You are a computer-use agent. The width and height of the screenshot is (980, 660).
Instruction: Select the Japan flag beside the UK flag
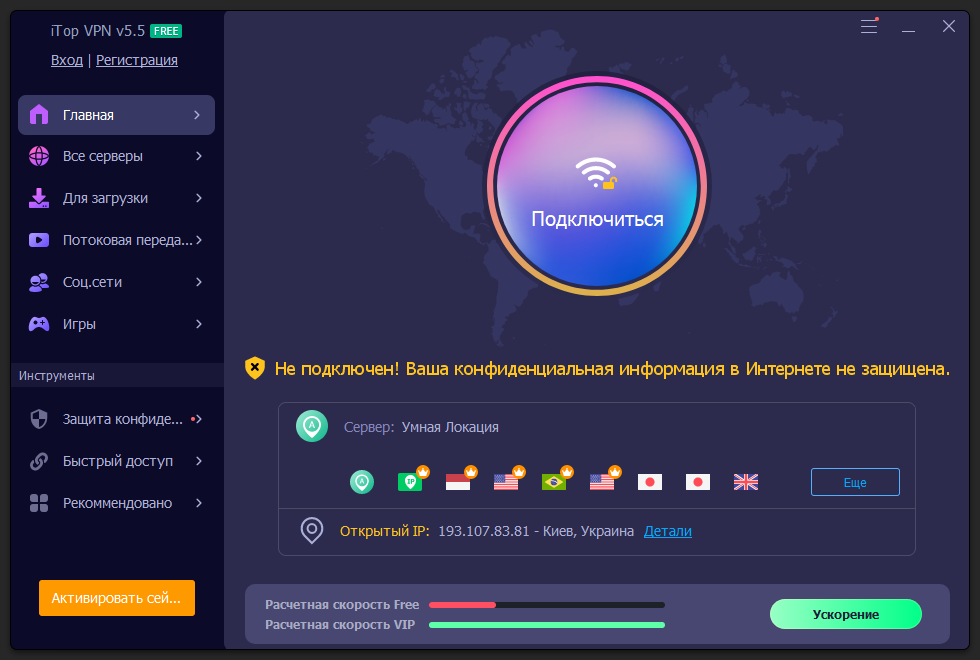pos(698,482)
